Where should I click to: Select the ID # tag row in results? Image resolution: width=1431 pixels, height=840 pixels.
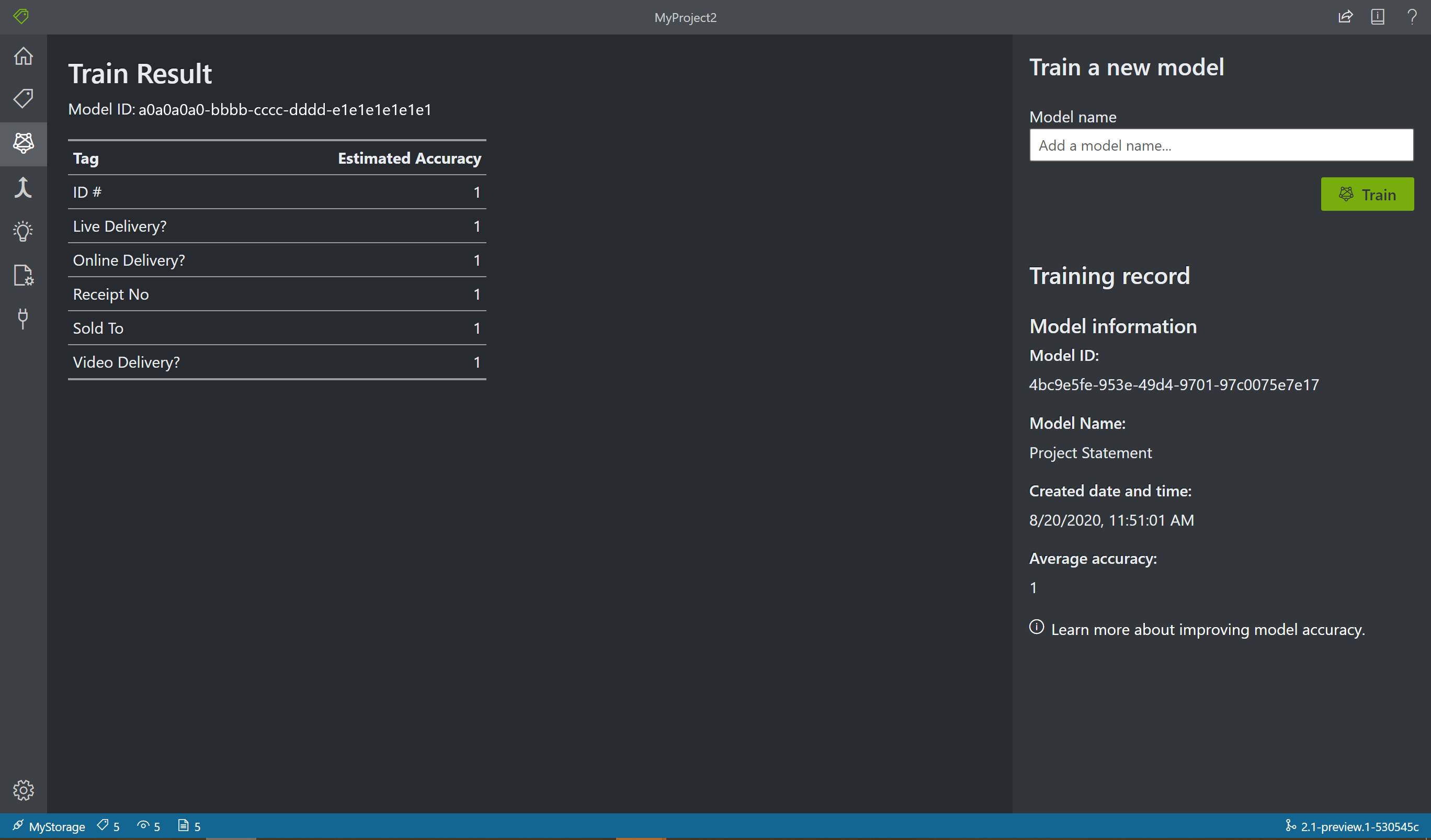click(x=277, y=191)
